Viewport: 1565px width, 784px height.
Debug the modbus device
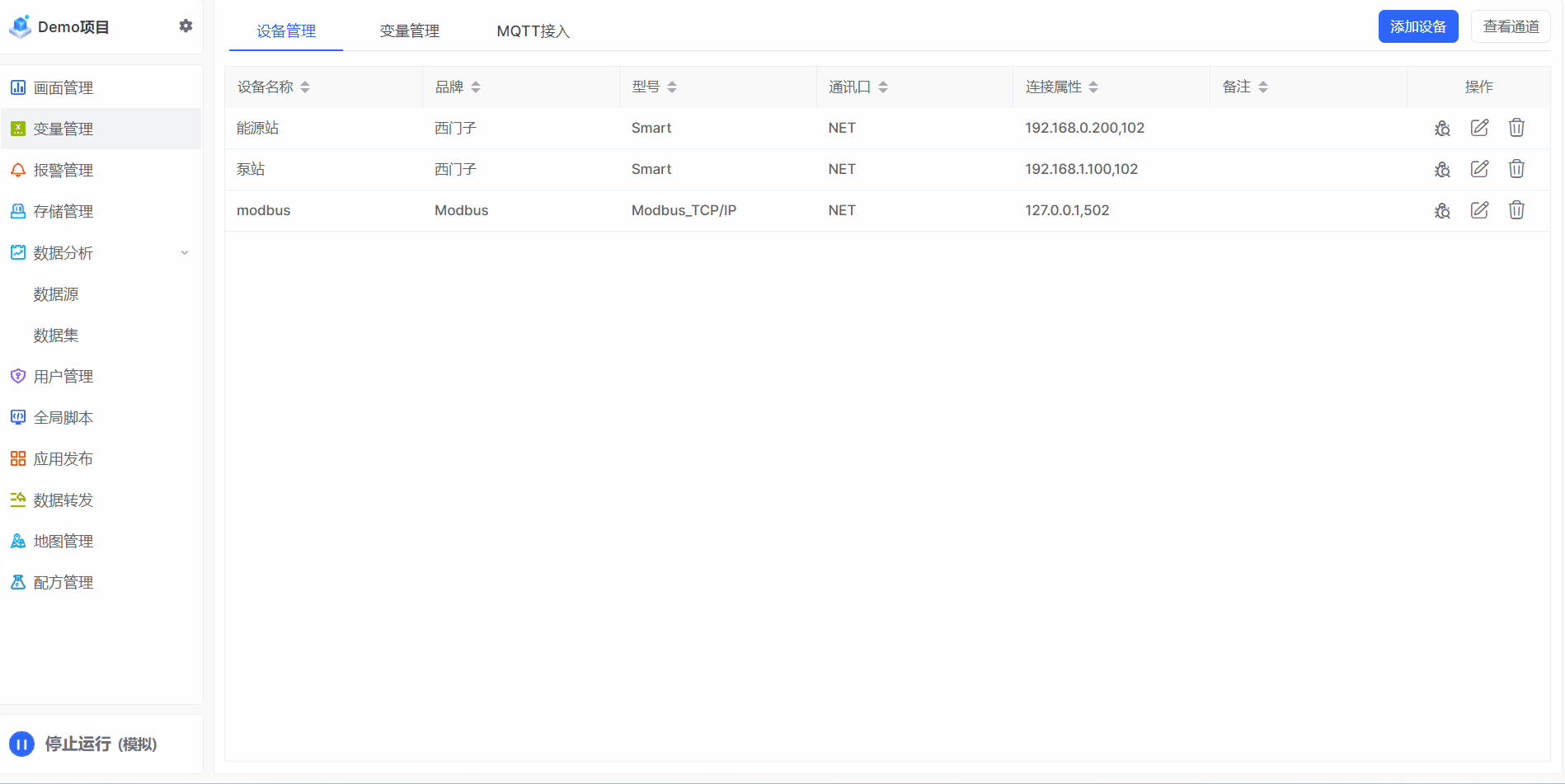coord(1442,210)
